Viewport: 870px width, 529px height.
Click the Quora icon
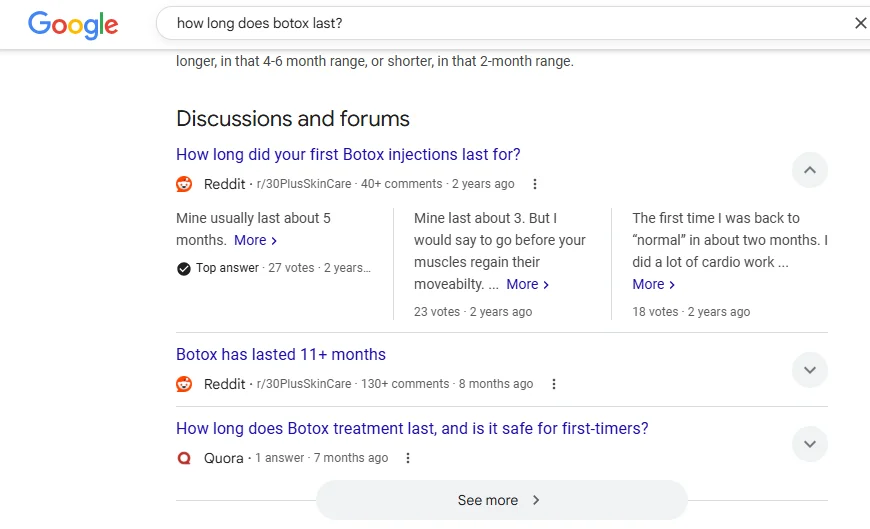[x=184, y=458]
